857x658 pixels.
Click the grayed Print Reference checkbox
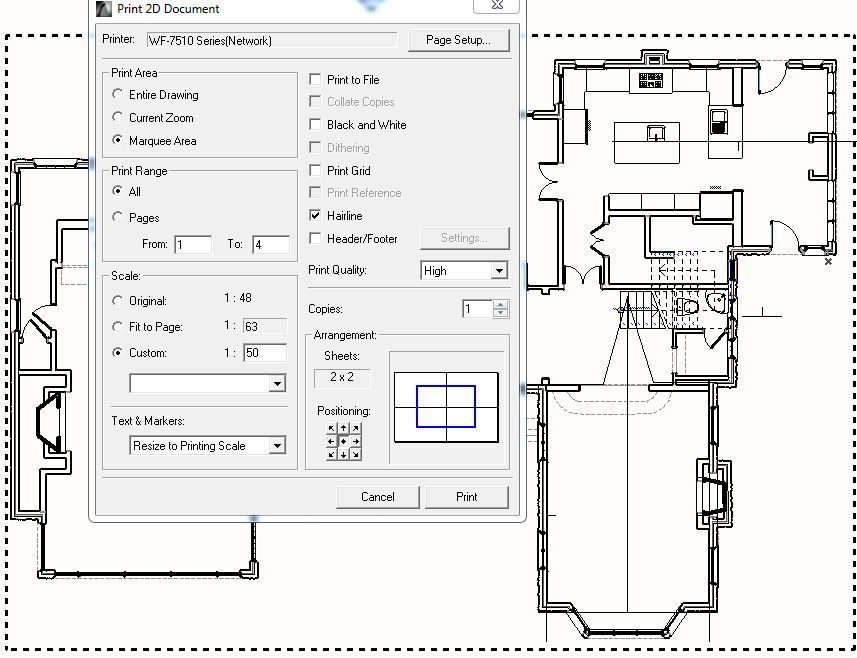point(315,192)
